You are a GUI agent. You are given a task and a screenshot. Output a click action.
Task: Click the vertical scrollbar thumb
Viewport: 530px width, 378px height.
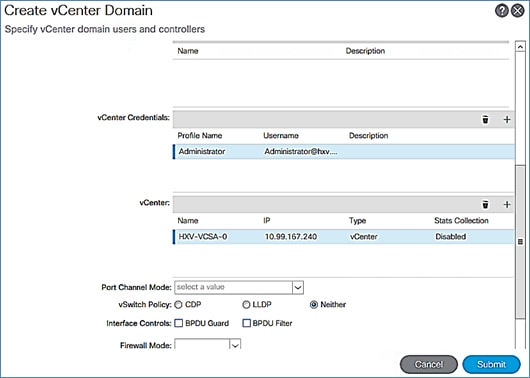point(520,241)
